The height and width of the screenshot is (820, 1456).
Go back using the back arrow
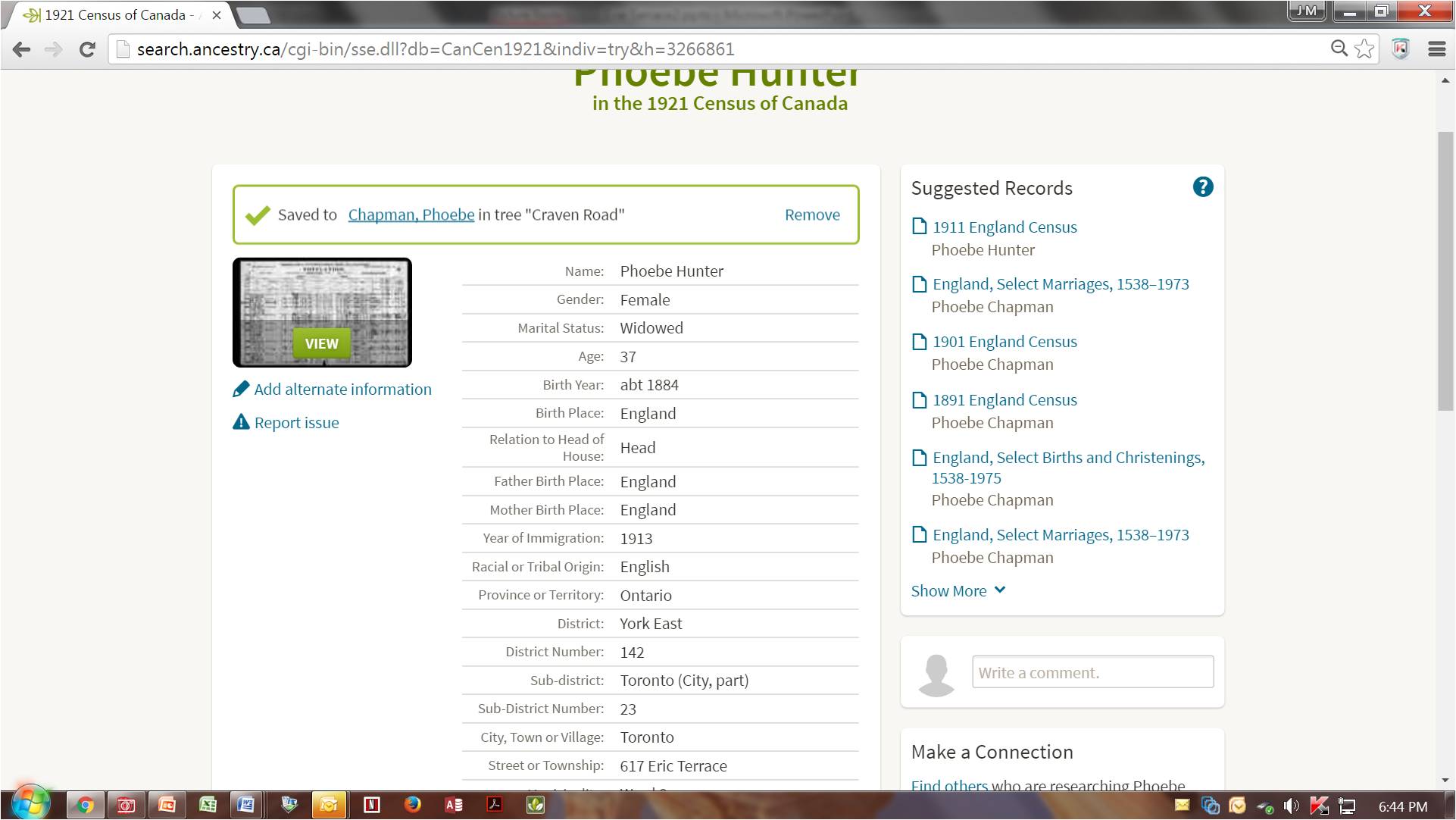[22, 49]
